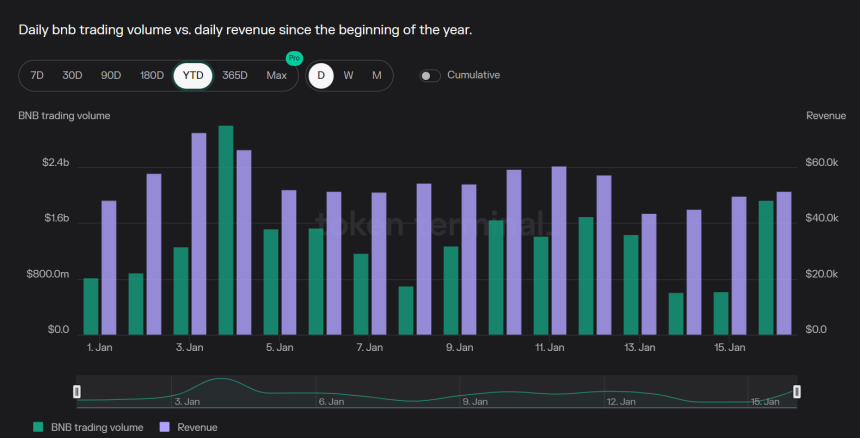Switch to the 30D time range
The image size is (860, 438).
point(72,76)
